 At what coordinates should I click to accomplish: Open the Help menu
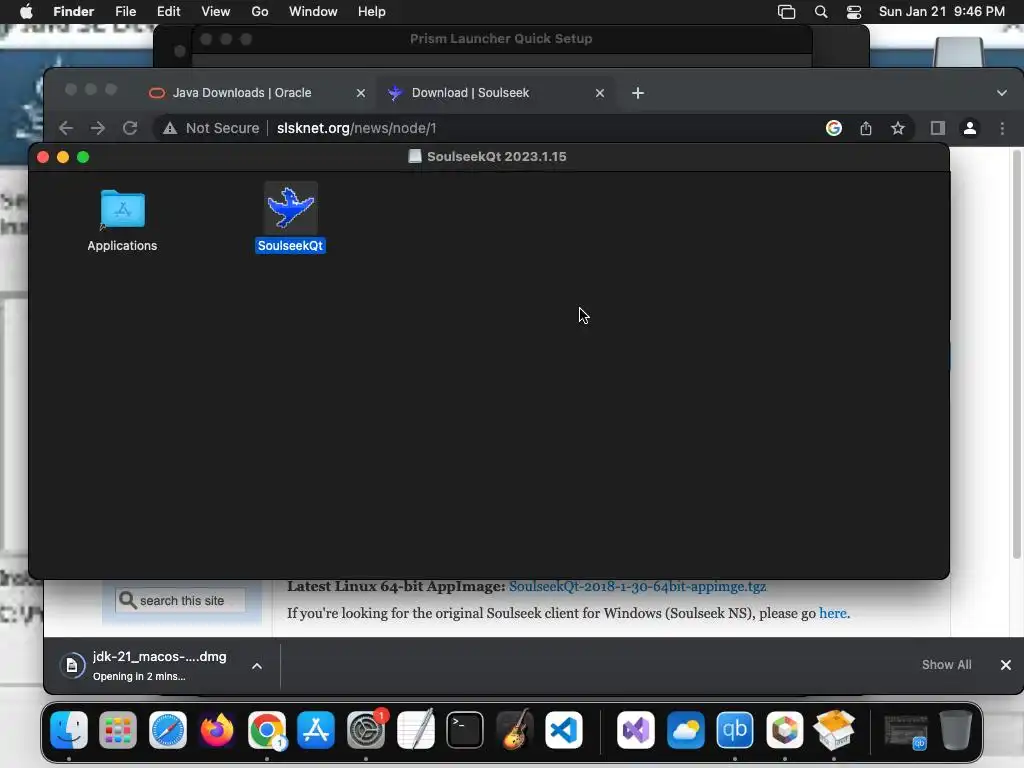[x=372, y=12]
